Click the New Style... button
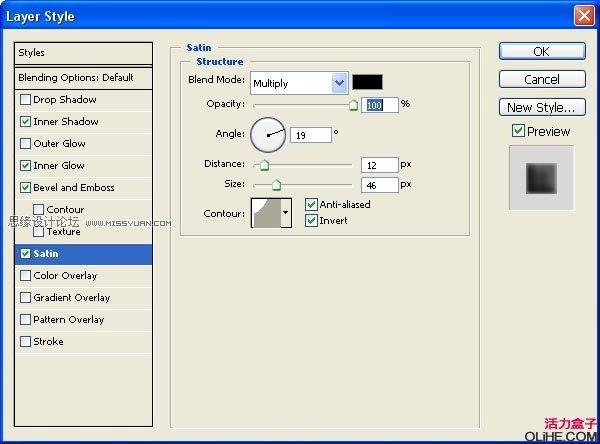The height and width of the screenshot is (444, 600). point(542,107)
